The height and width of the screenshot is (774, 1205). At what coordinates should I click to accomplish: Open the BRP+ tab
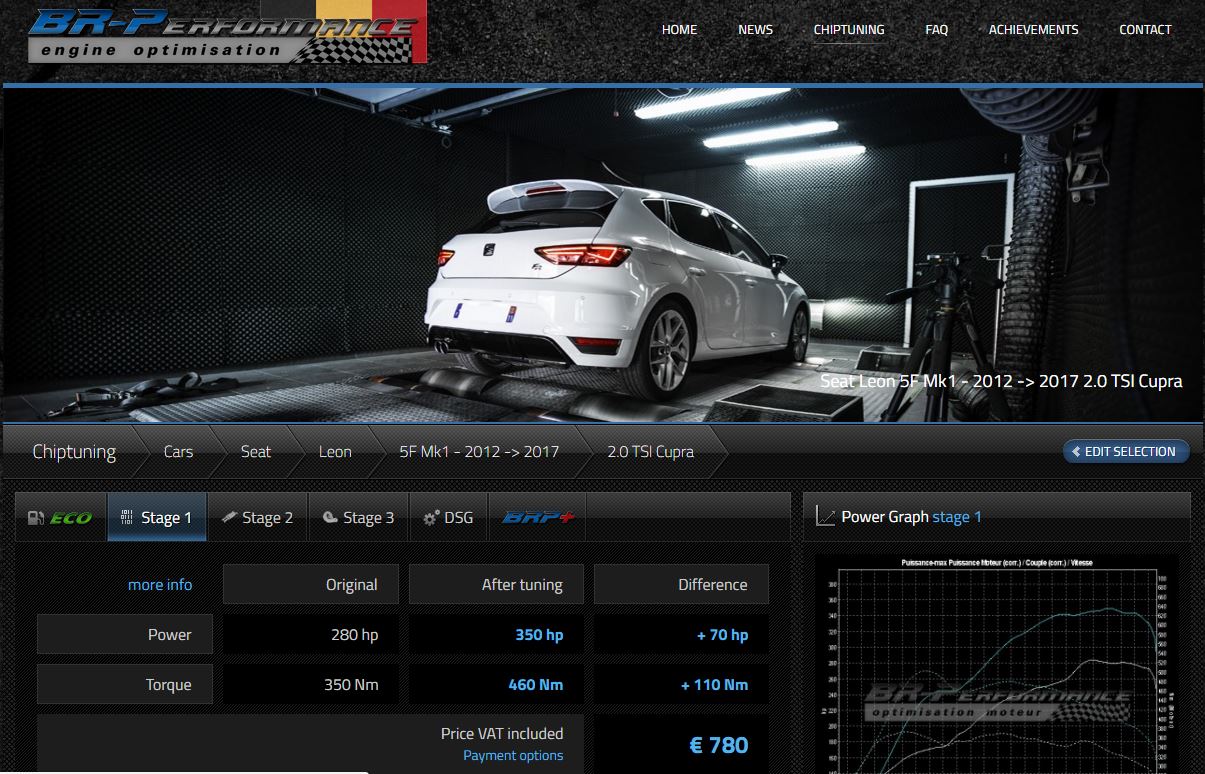coord(536,517)
